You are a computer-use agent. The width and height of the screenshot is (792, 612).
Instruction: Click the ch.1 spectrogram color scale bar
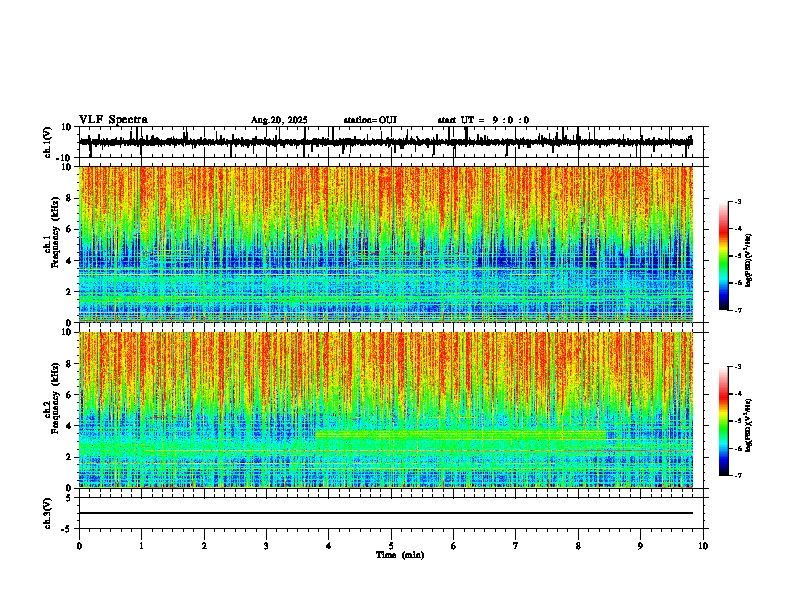click(x=724, y=256)
